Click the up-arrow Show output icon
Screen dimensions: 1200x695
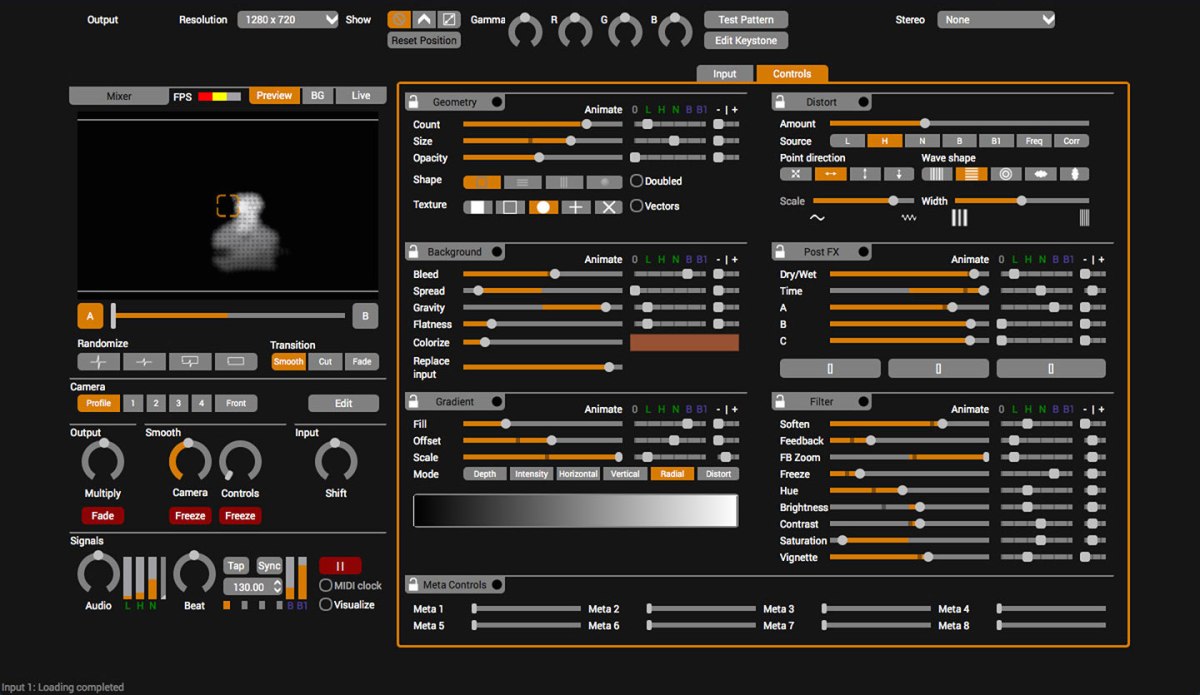(x=424, y=19)
